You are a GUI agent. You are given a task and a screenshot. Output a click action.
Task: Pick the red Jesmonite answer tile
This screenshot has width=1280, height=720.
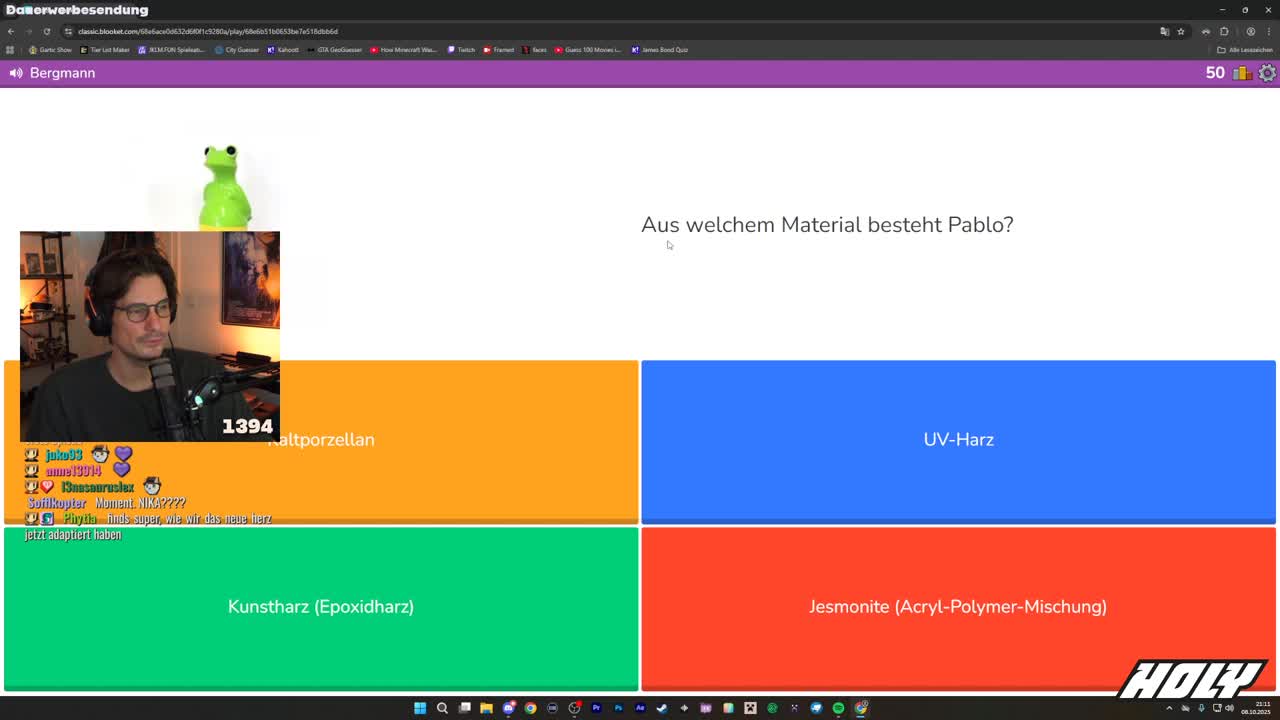pos(958,607)
